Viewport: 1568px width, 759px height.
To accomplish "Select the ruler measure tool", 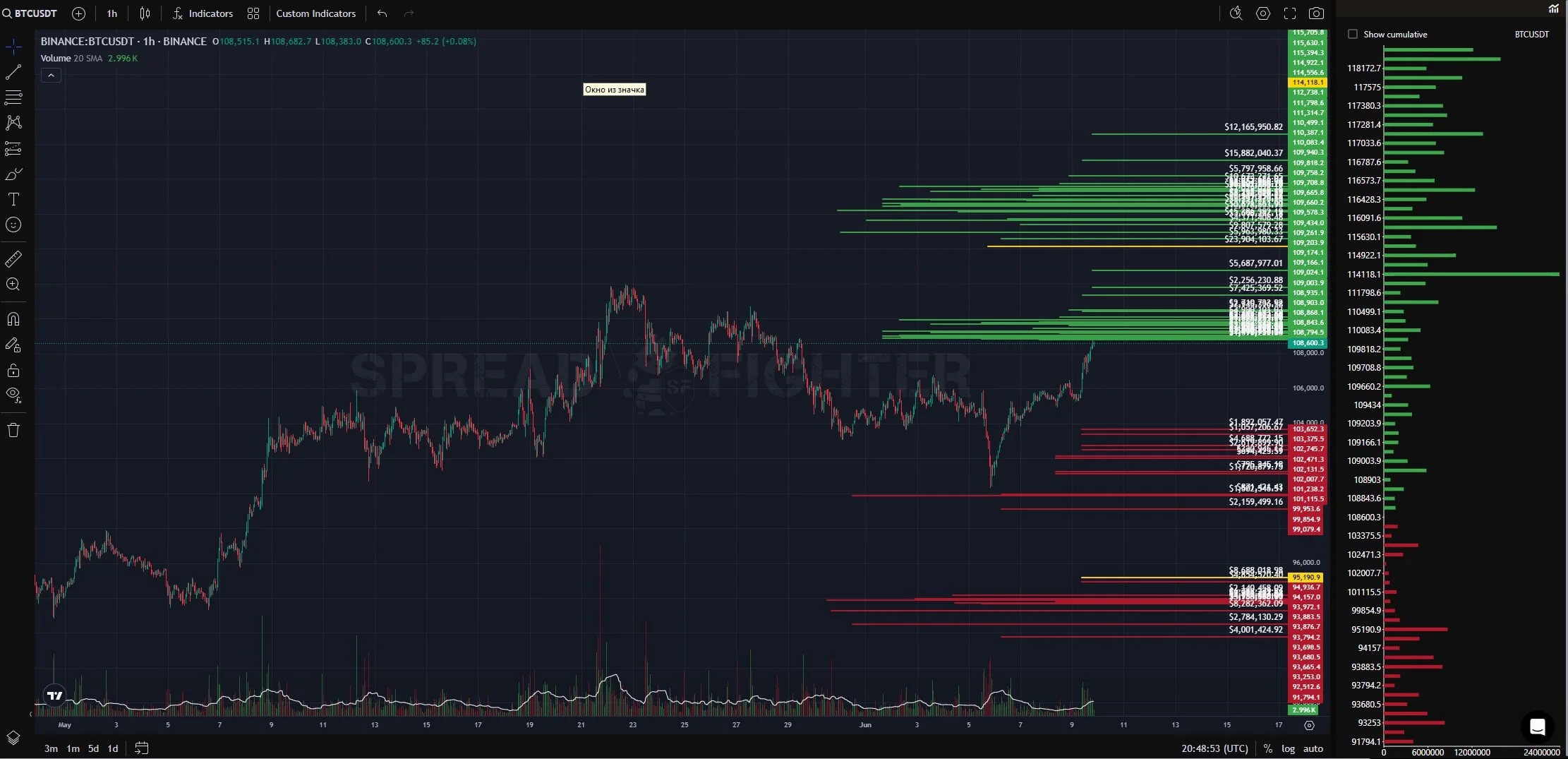I will [x=13, y=259].
